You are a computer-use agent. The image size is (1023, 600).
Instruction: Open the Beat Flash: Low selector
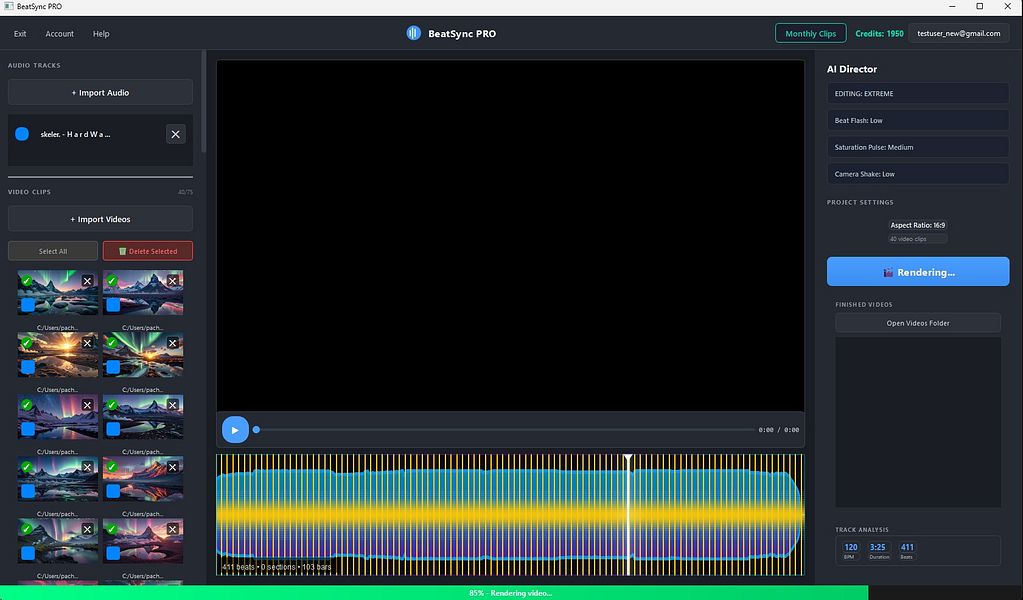916,120
